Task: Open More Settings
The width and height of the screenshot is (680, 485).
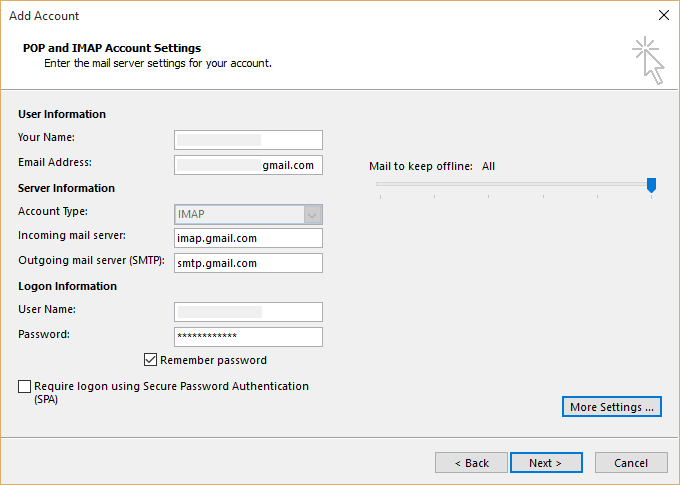Action: 611,407
